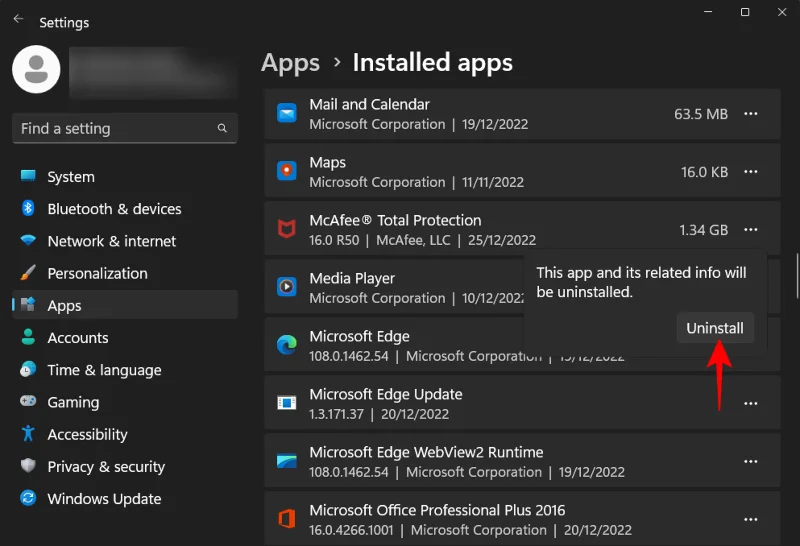800x546 pixels.
Task: Click Microsoft Edge WebView2 Runtime name
Action: click(426, 452)
